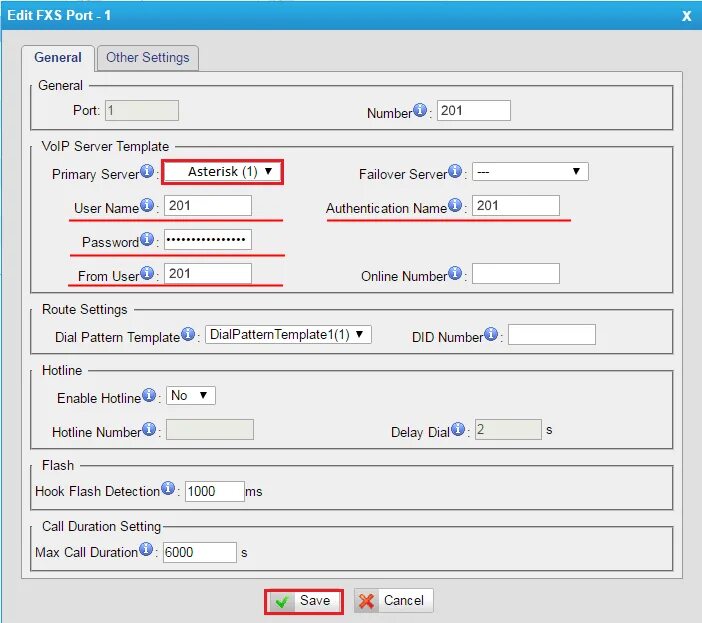Open the Failover Server dropdown
Viewport: 702px width, 623px height.
530,171
